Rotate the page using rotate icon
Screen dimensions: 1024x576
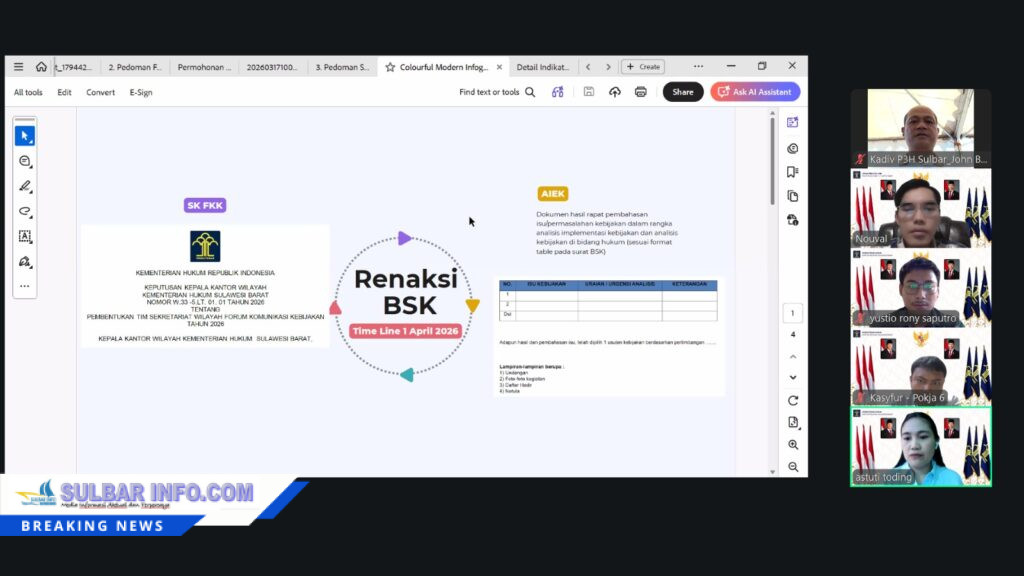pos(793,400)
